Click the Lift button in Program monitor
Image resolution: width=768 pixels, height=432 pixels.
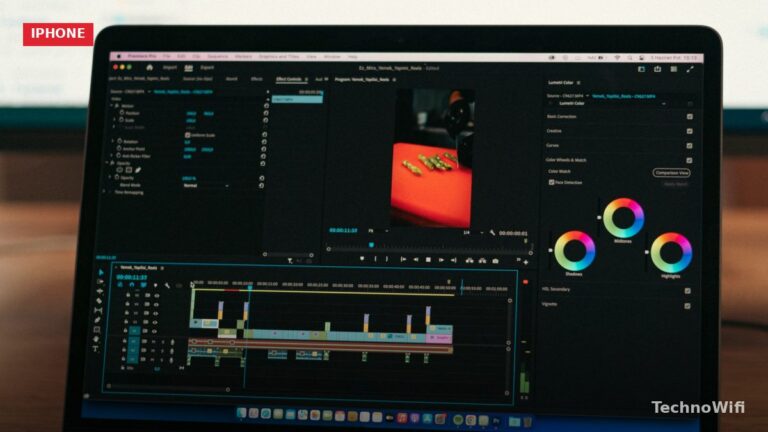[469, 261]
